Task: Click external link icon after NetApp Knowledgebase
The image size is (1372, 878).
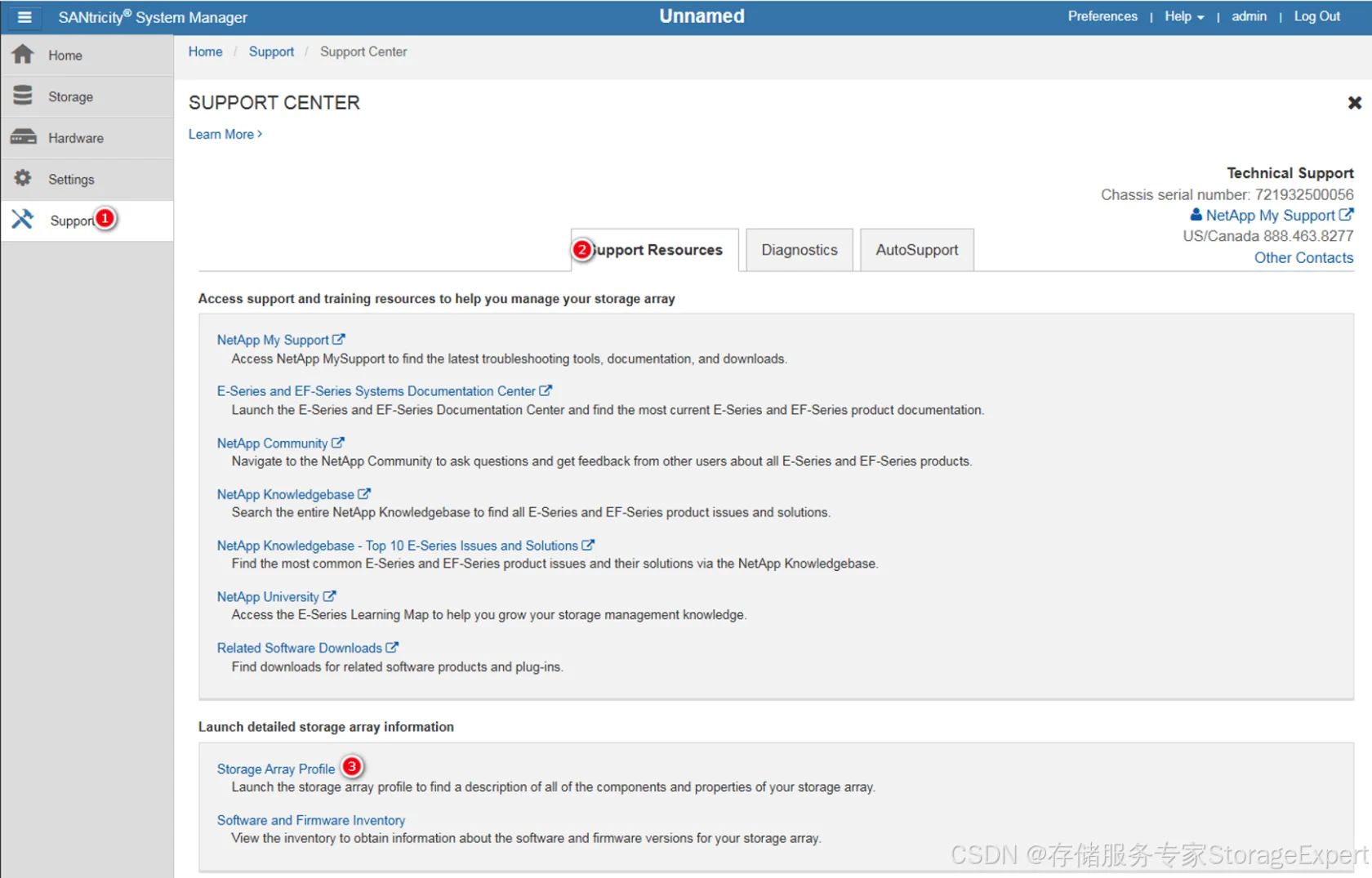Action: [x=364, y=493]
